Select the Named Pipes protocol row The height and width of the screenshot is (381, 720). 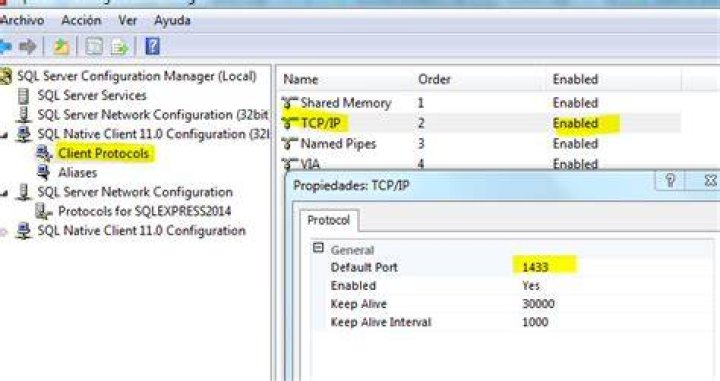(x=480, y=144)
